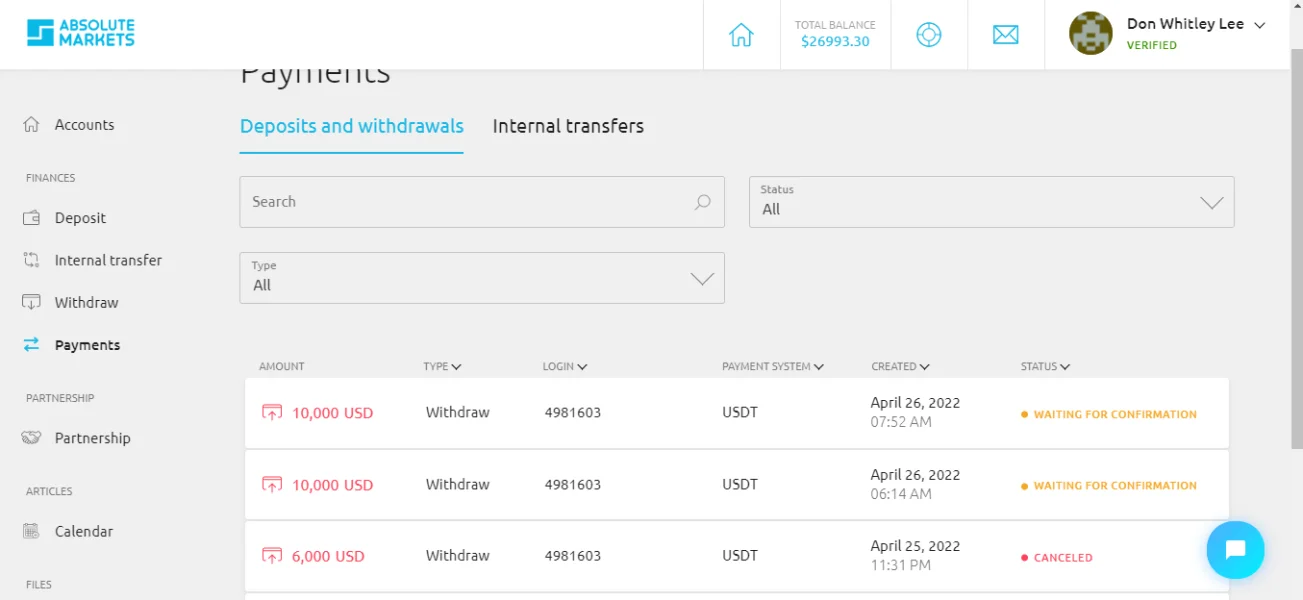Select Deposits and withdrawals tab

[x=352, y=127]
